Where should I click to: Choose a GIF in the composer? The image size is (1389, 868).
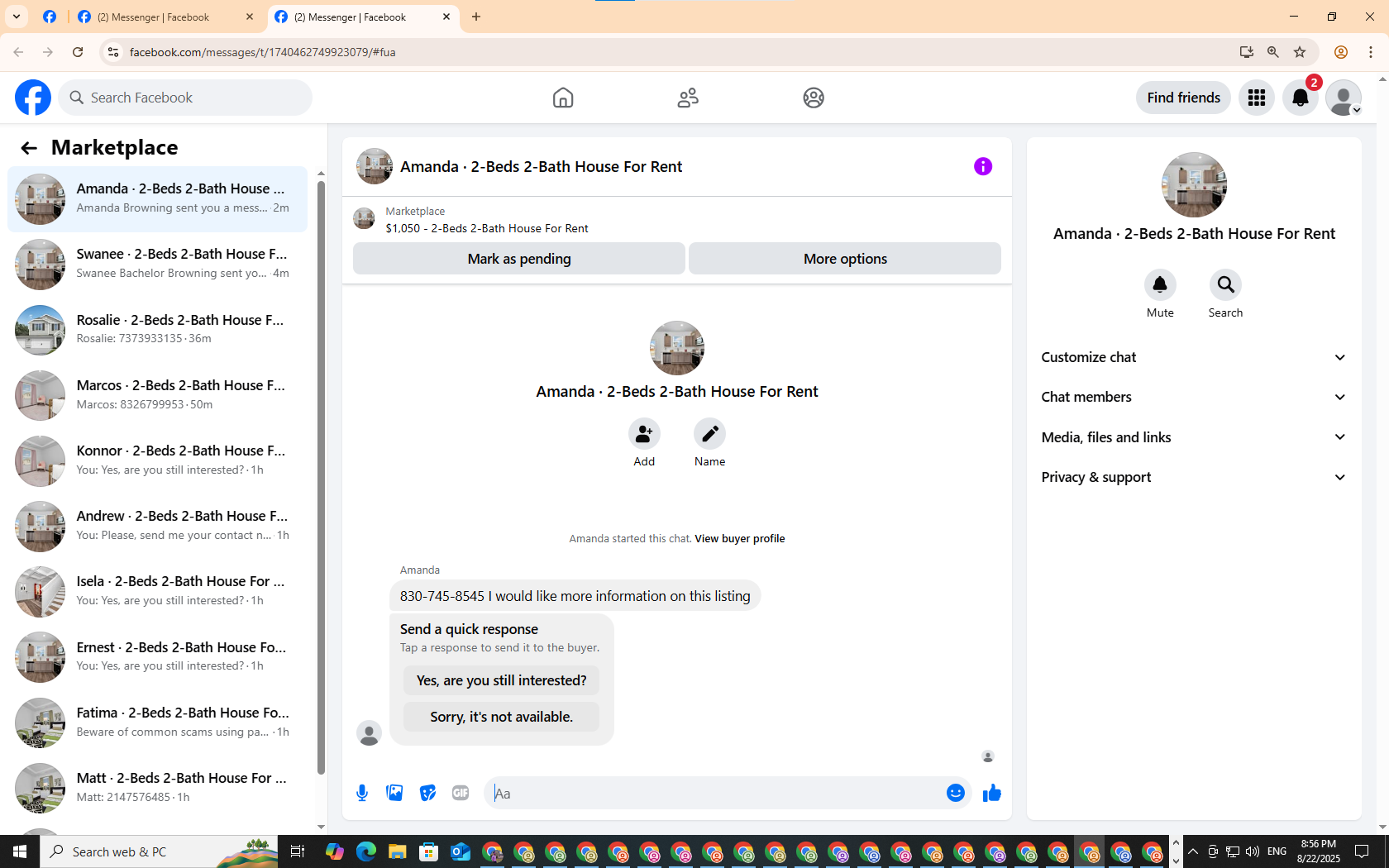coord(461,794)
